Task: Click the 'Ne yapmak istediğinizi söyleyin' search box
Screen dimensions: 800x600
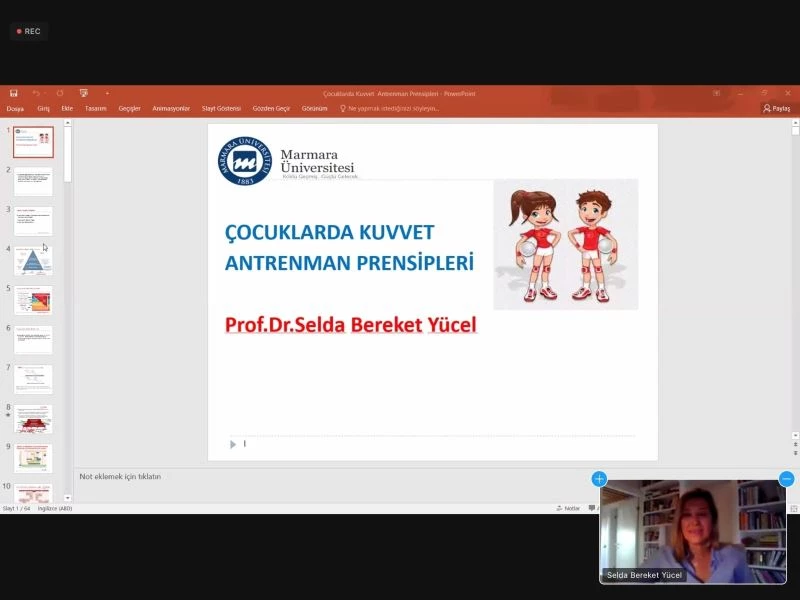Action: [392, 108]
